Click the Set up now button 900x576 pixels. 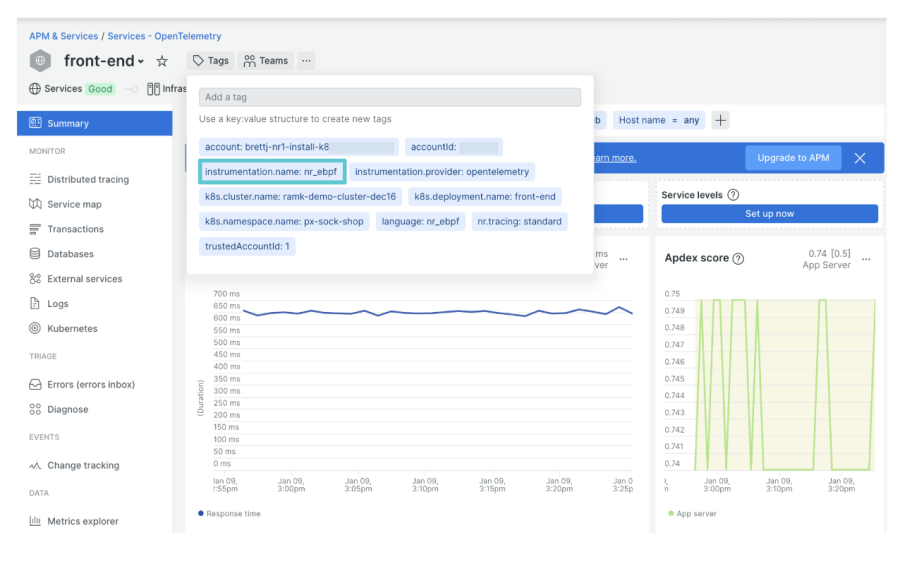point(769,214)
